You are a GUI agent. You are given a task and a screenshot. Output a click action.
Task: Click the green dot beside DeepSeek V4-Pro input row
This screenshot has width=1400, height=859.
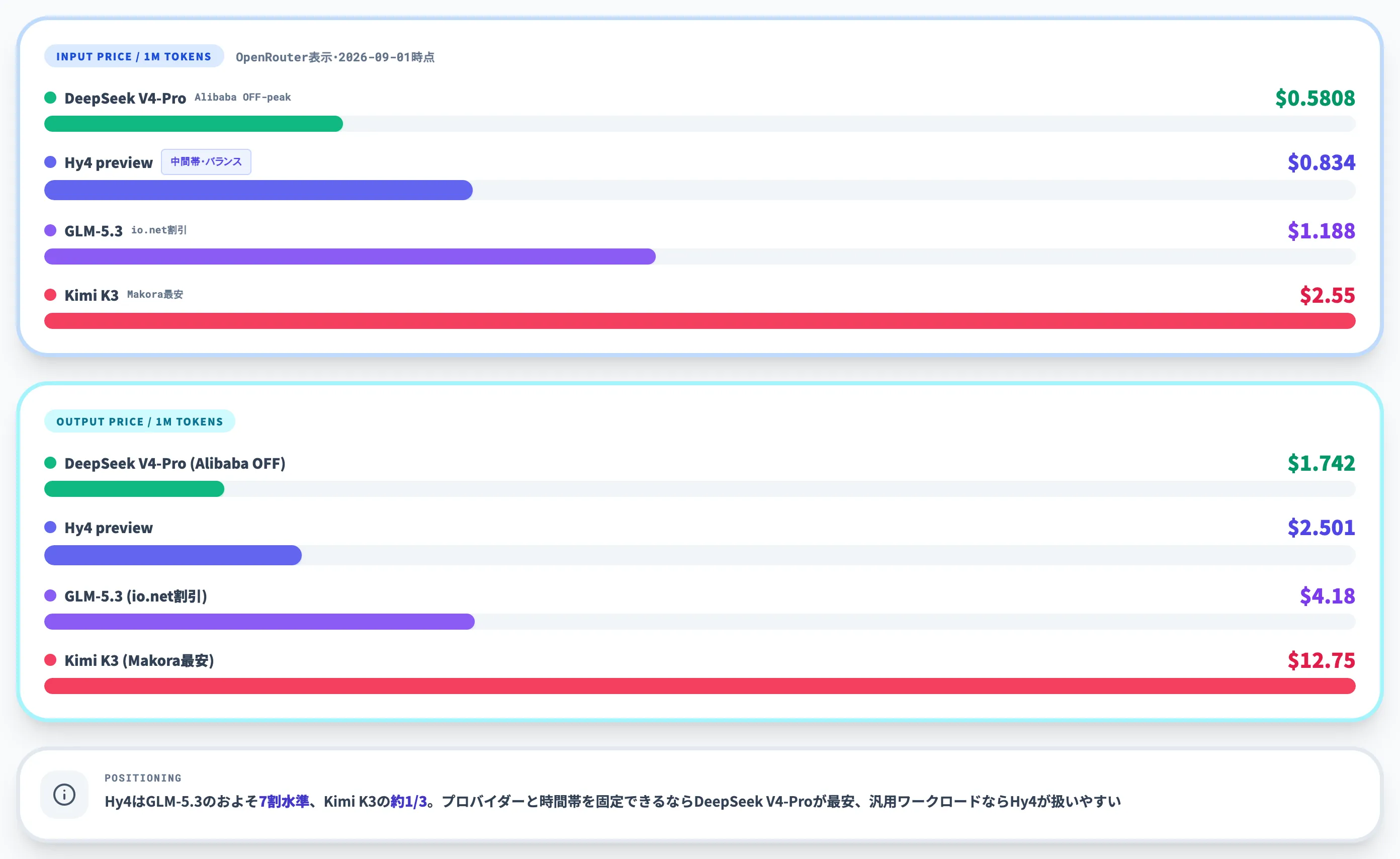coord(51,98)
